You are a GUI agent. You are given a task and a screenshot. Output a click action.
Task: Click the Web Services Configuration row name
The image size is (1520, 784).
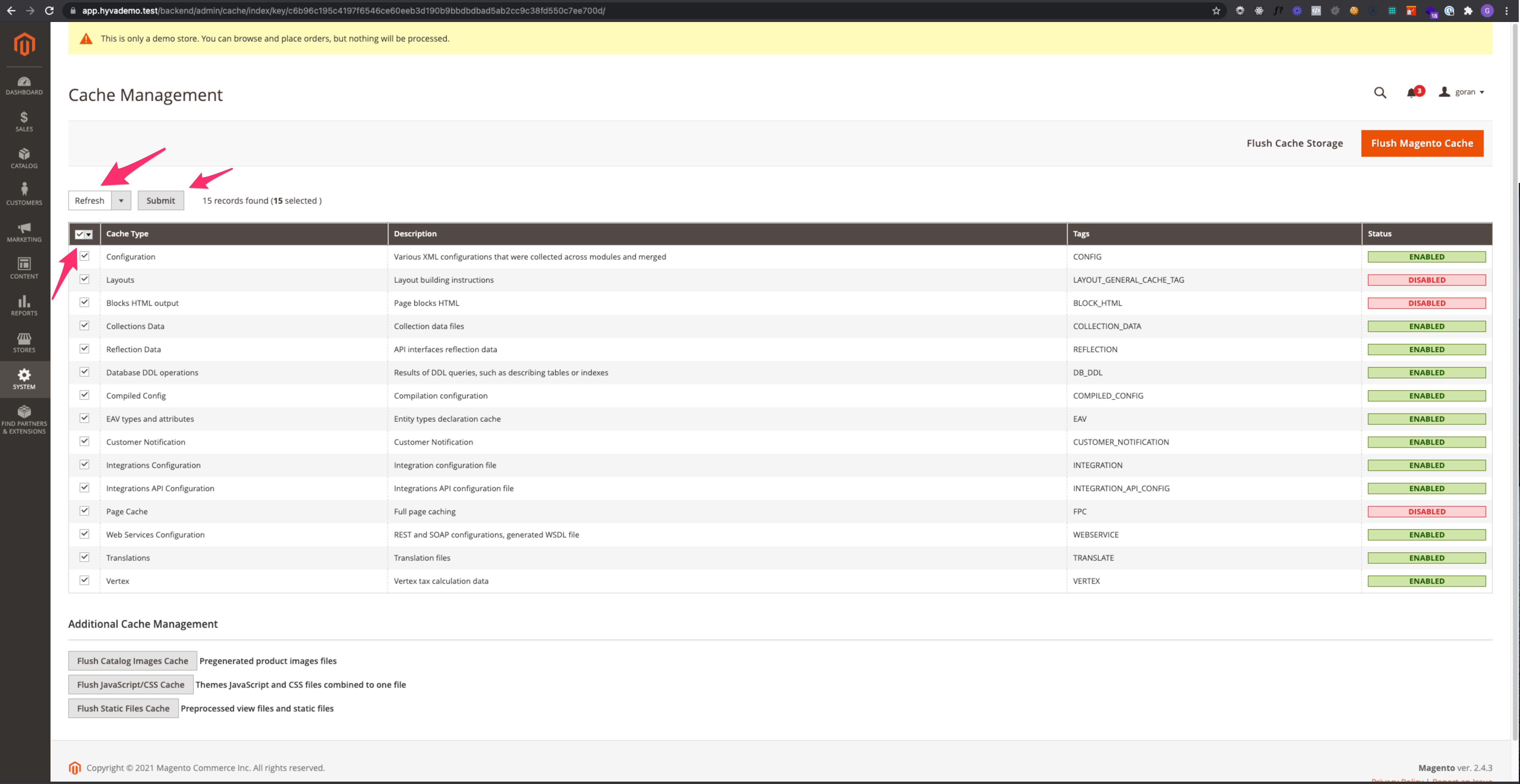155,535
